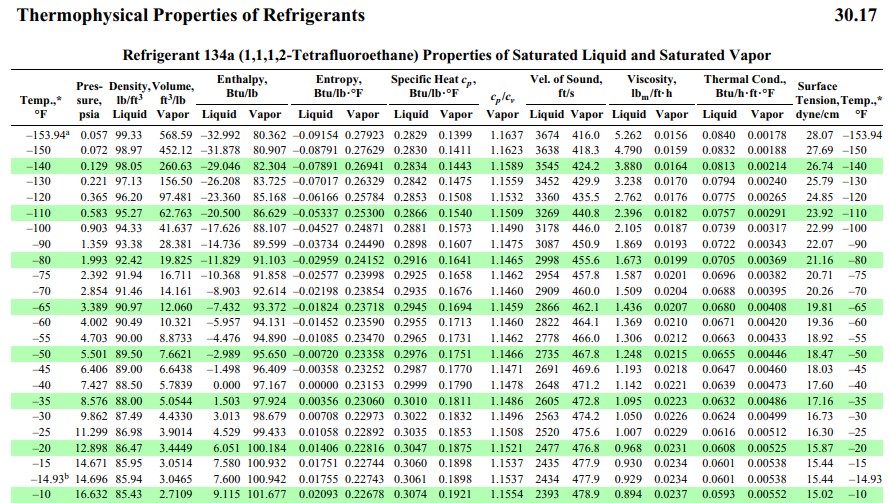
Task: Click the 'Density, lb/ft³ Liquid' header
Action: (129, 100)
